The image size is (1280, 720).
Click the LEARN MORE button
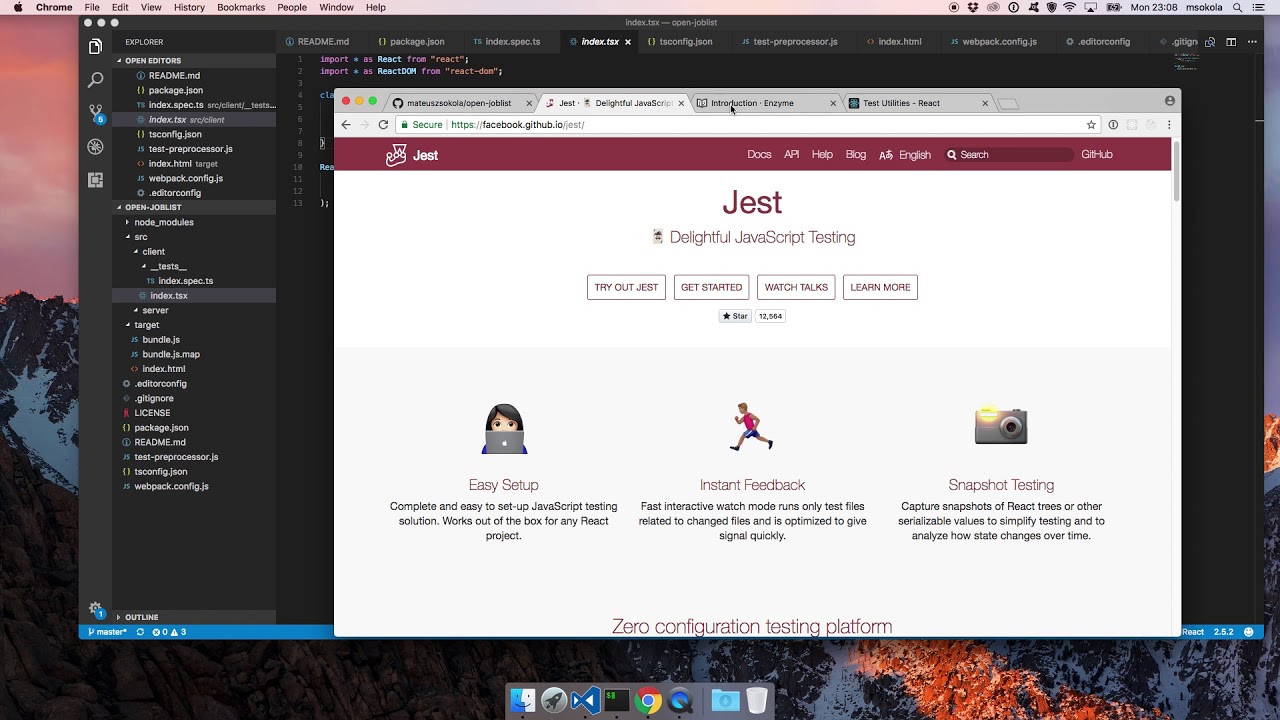pos(880,287)
